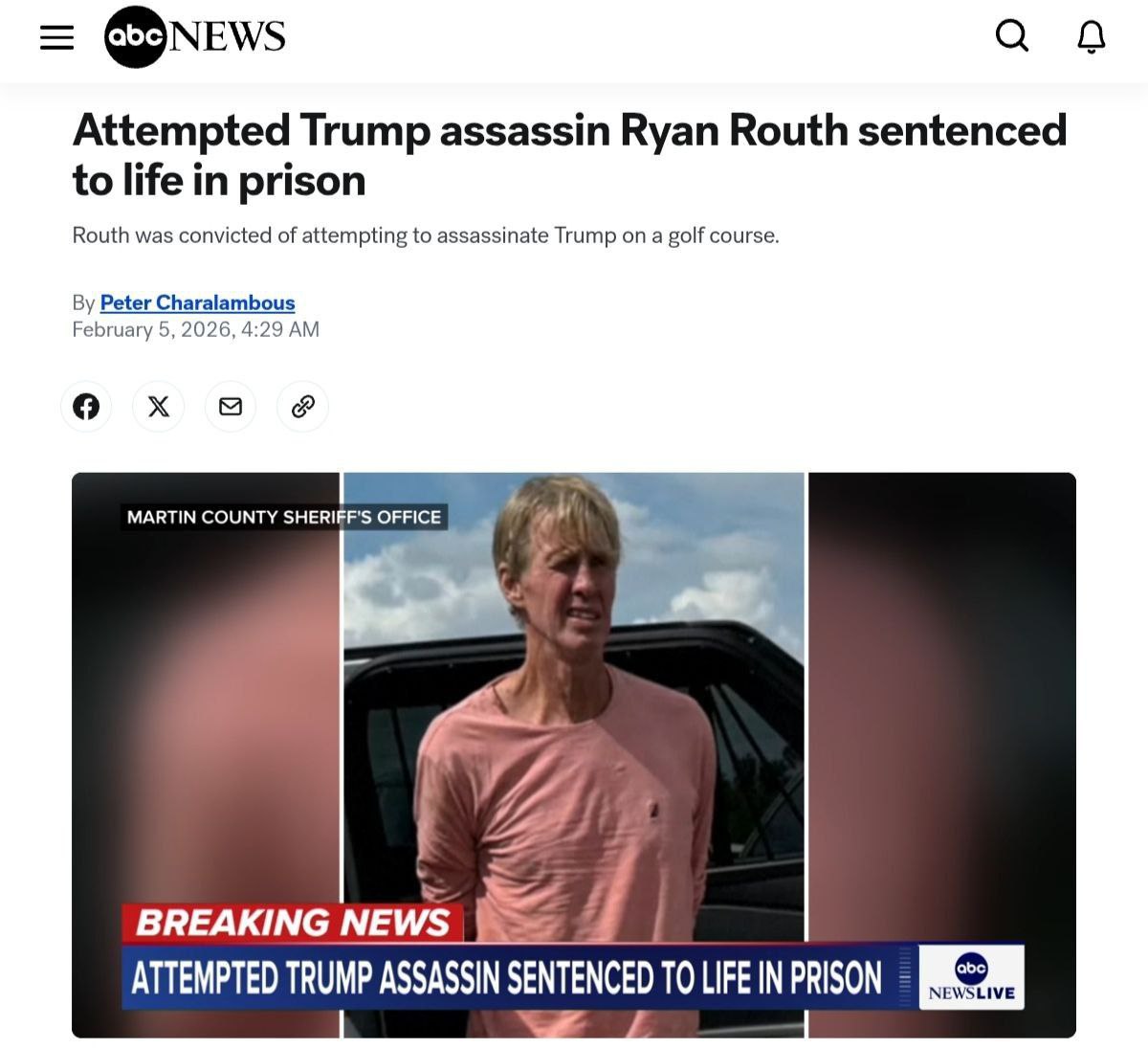Share the article on Facebook
The height and width of the screenshot is (1048, 1148).
pyautogui.click(x=86, y=407)
